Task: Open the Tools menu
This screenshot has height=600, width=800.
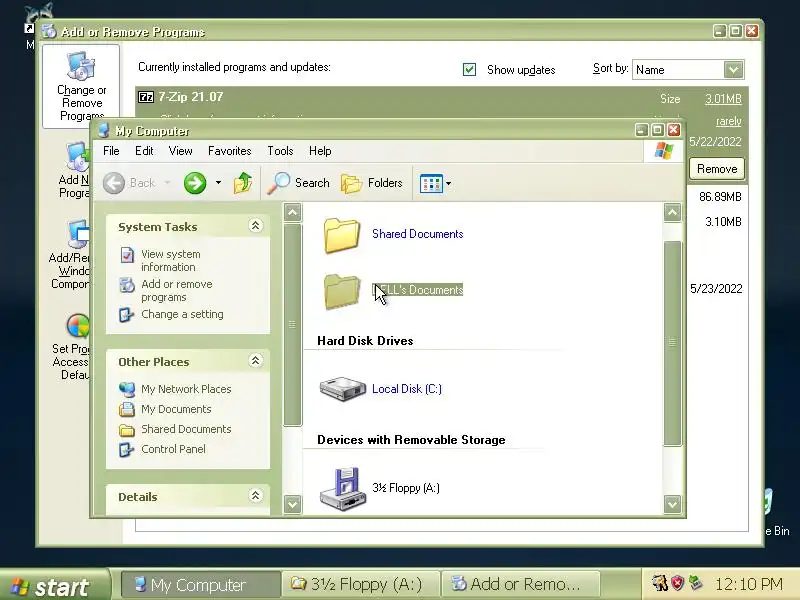Action: [x=280, y=151]
